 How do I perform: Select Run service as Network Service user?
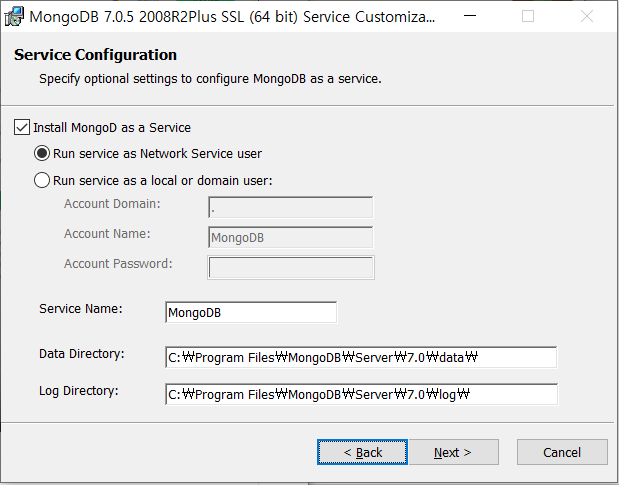click(x=42, y=154)
